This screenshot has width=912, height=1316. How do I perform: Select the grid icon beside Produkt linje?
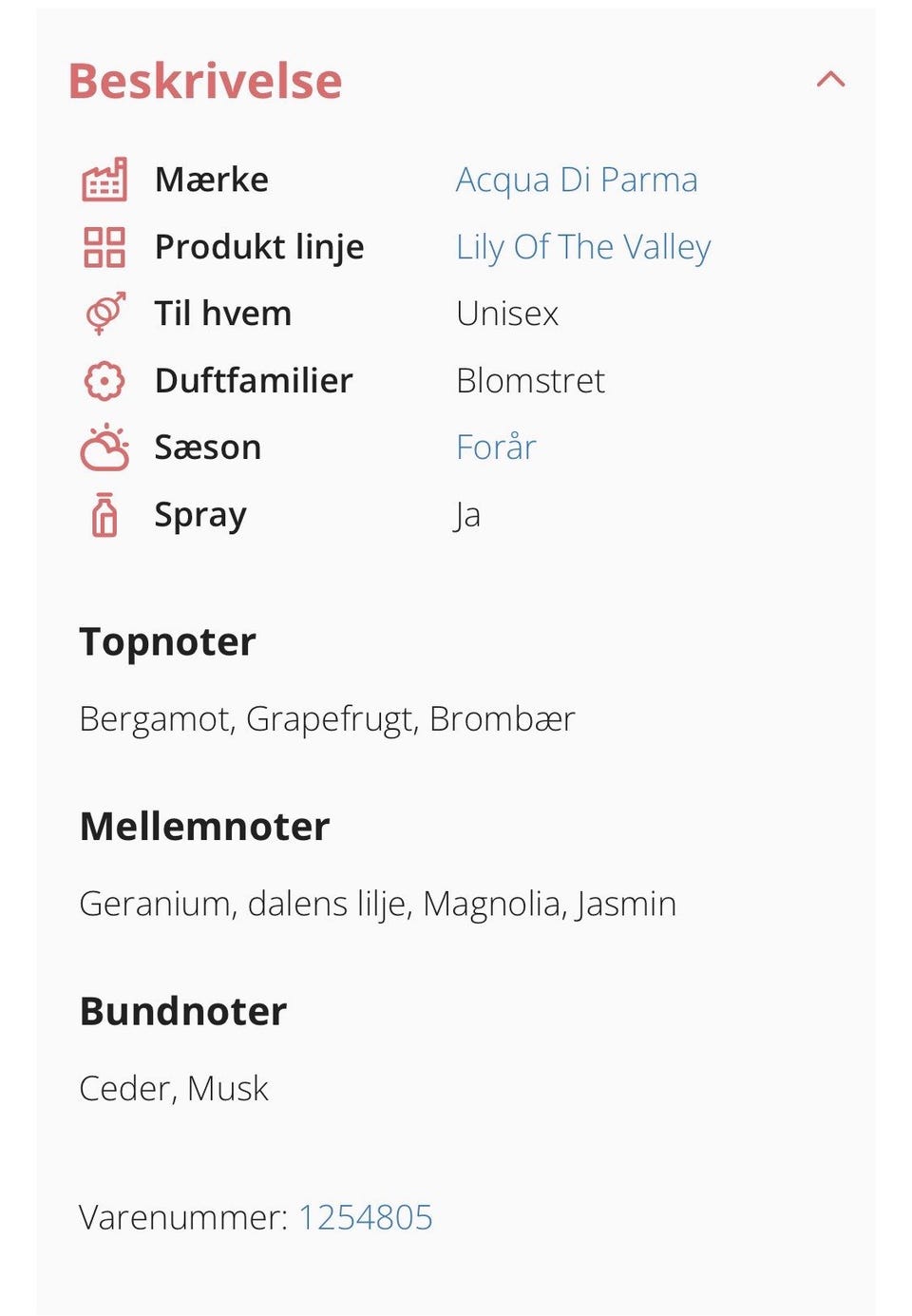pos(104,246)
